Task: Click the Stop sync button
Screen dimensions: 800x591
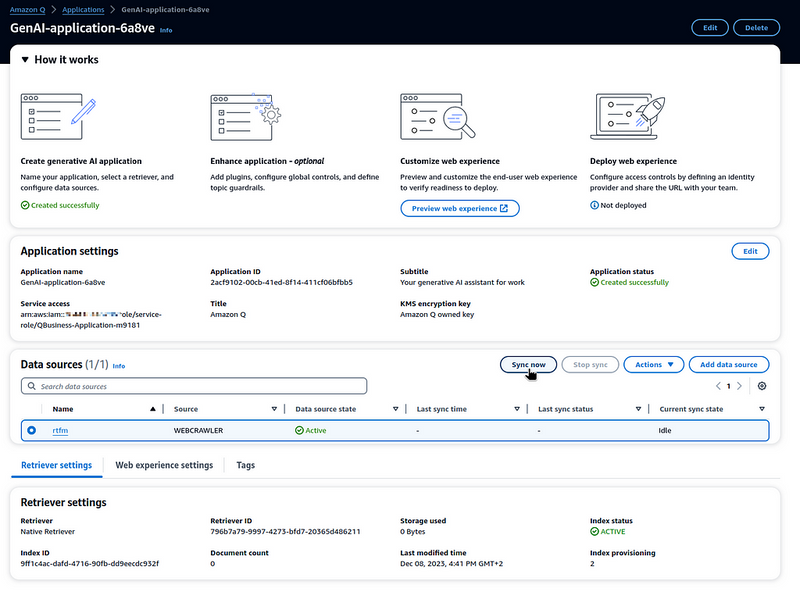Action: (590, 364)
